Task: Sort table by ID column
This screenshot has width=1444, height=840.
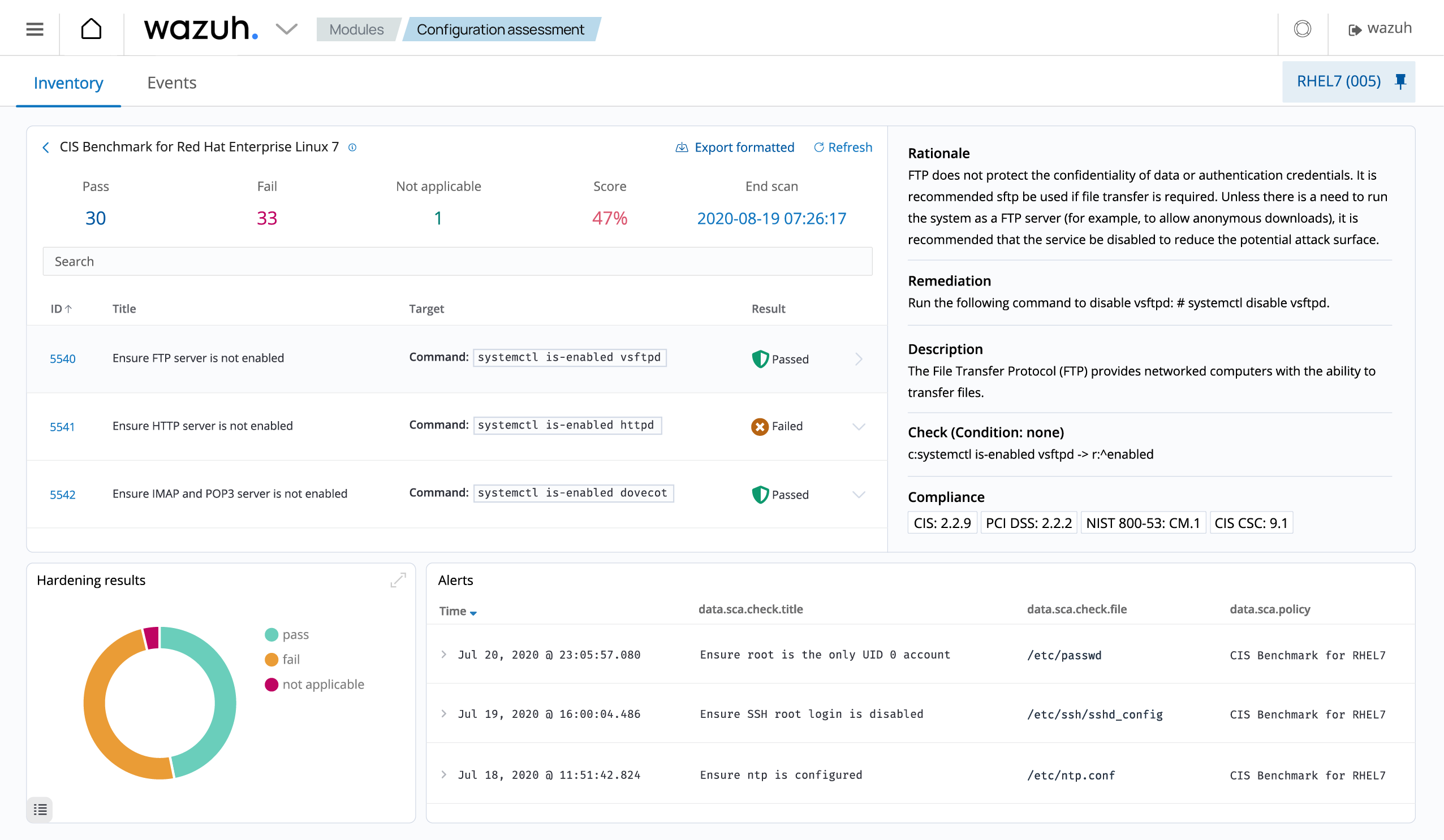Action: [x=61, y=309]
